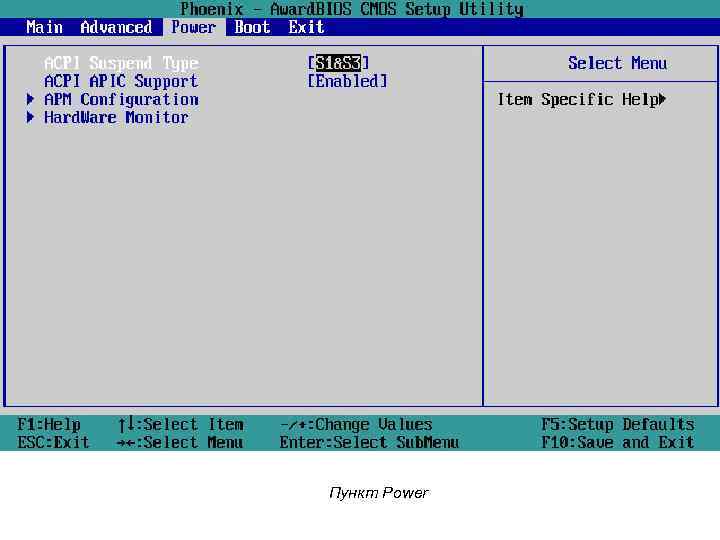Click the F5:Setup Defaults hint

coord(618,424)
